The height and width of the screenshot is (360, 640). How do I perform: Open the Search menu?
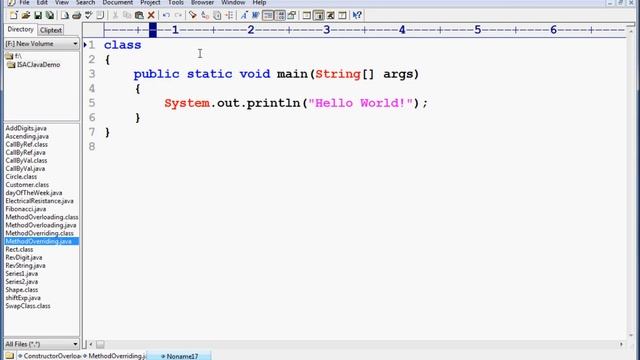(x=85, y=2)
